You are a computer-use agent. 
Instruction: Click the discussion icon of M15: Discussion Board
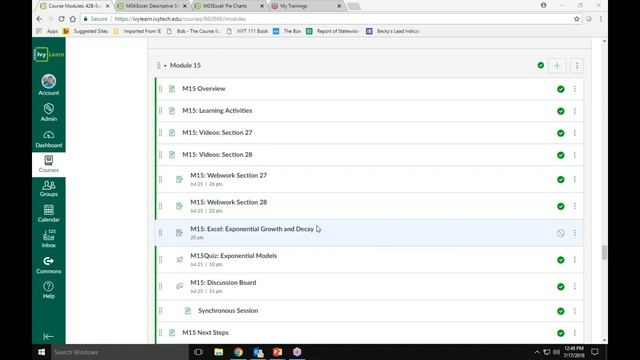coord(180,286)
